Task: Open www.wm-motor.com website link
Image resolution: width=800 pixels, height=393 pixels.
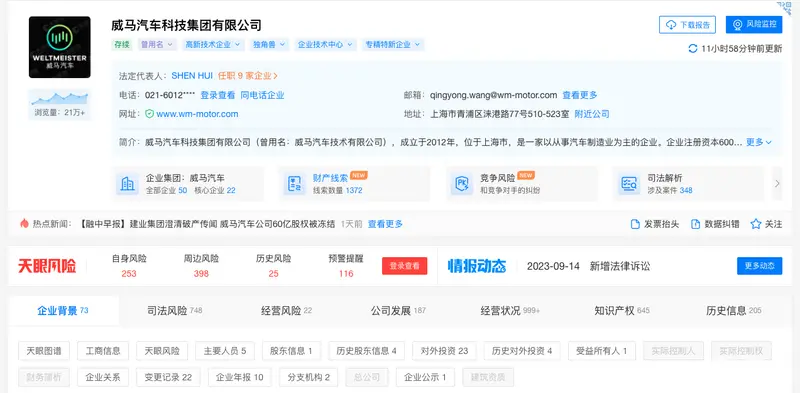Action: click(197, 114)
